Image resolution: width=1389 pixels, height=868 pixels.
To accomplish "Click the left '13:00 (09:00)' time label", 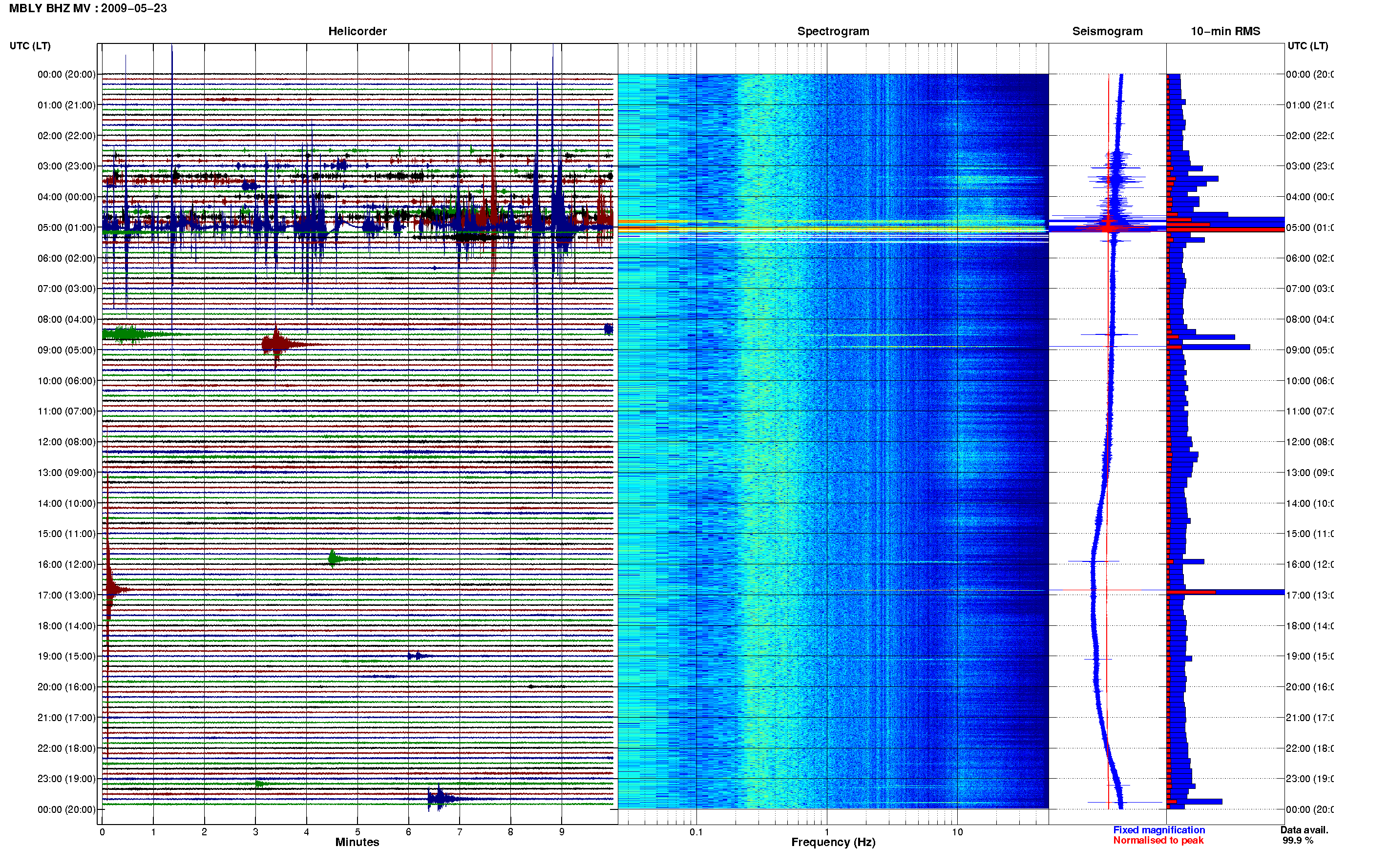I will pyautogui.click(x=66, y=473).
